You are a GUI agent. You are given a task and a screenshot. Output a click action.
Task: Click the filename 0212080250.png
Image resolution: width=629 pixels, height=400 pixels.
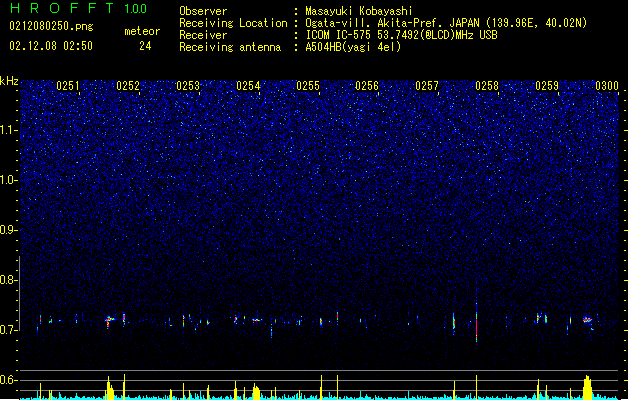[x=51, y=27]
